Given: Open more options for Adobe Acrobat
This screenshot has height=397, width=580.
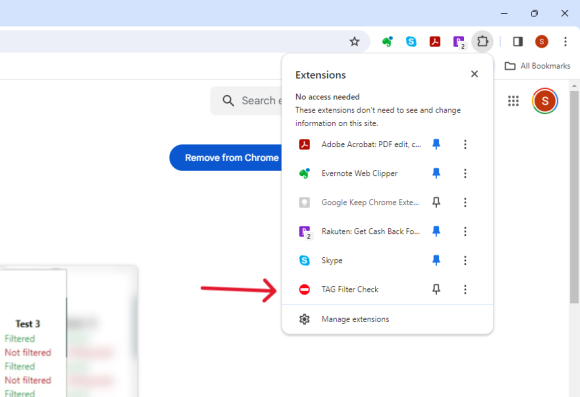Looking at the screenshot, I should click(x=465, y=144).
